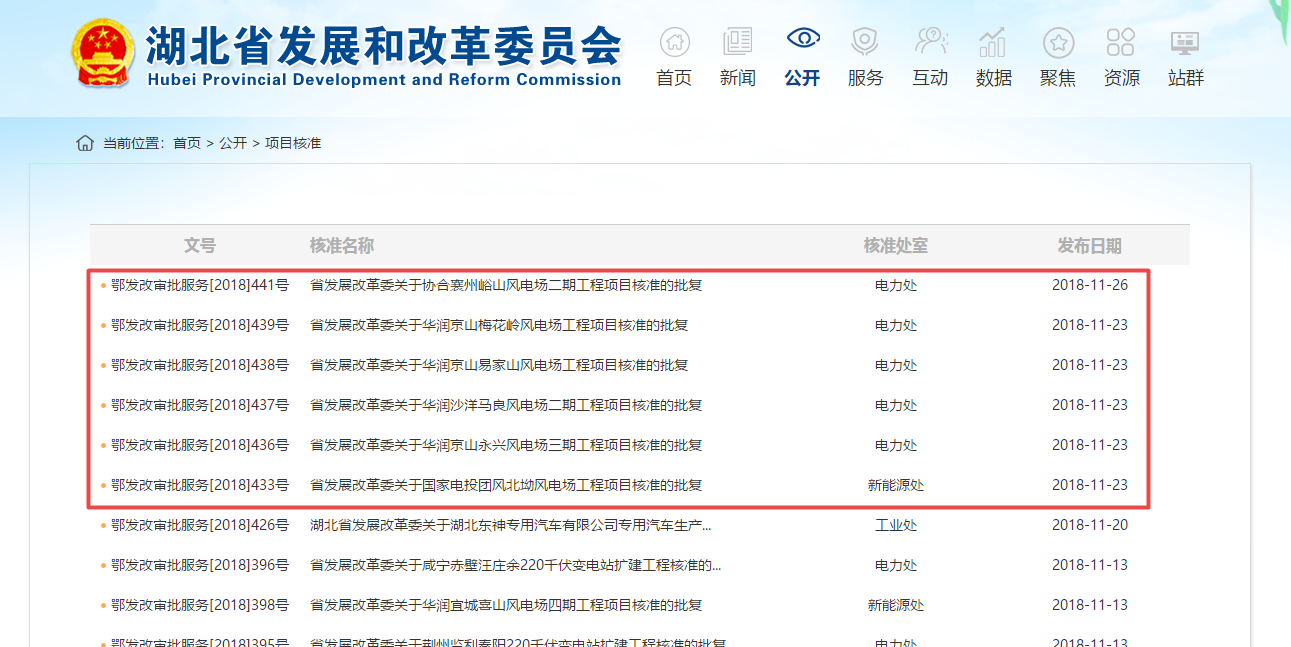Click document number 鄂发改审批服务[2018]439号

pos(200,325)
